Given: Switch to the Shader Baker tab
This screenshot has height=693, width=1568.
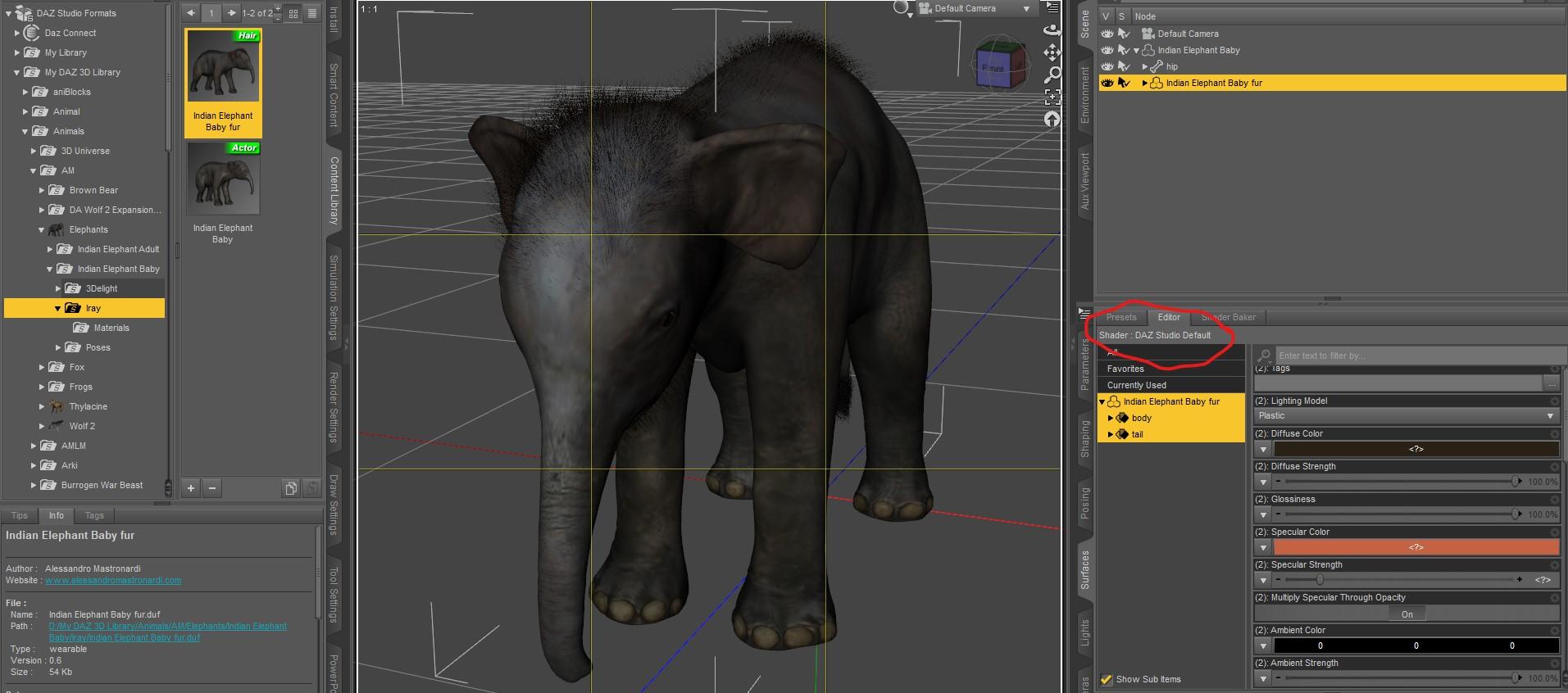Looking at the screenshot, I should click(1228, 317).
